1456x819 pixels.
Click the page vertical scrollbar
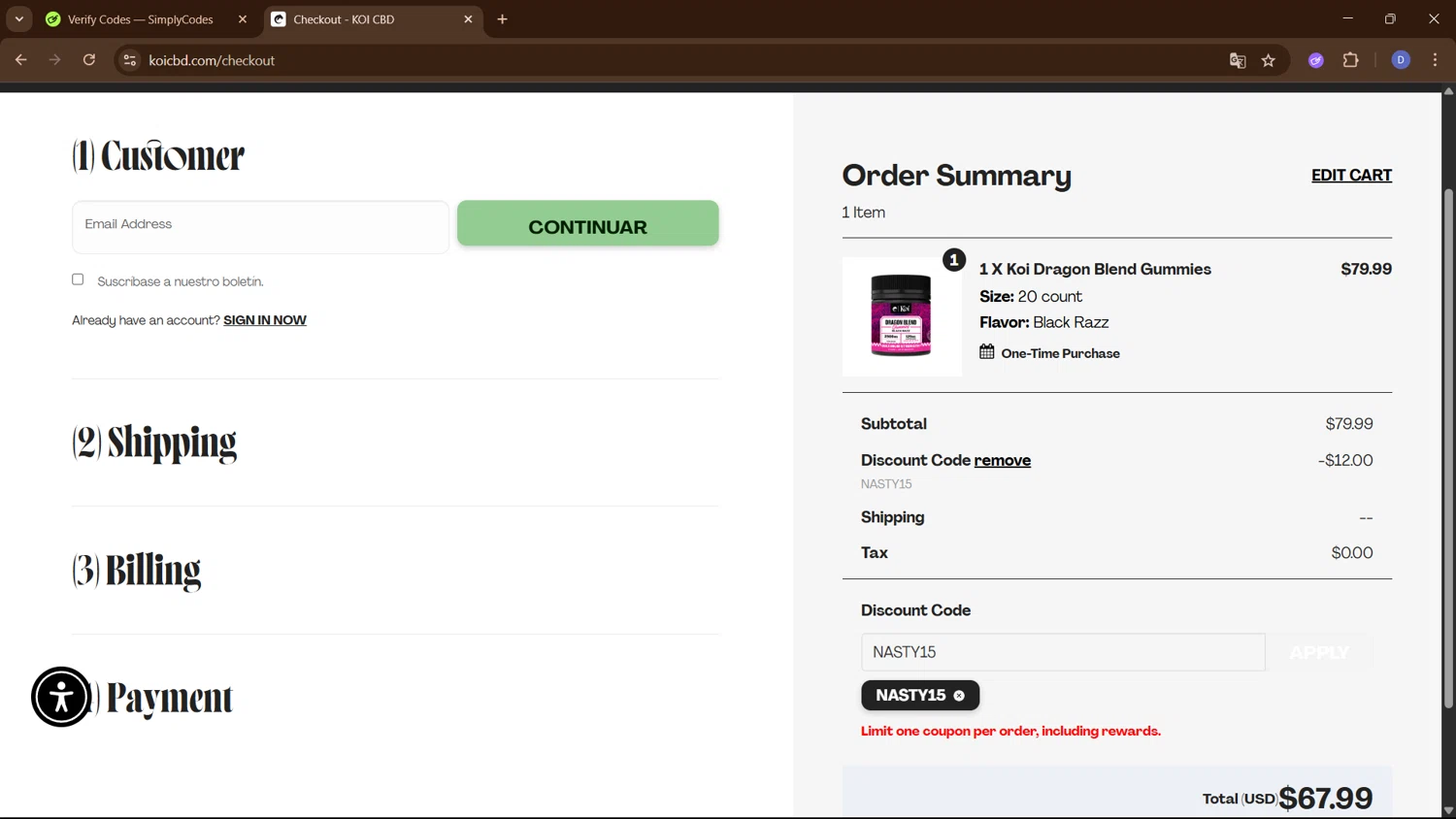click(x=1448, y=446)
